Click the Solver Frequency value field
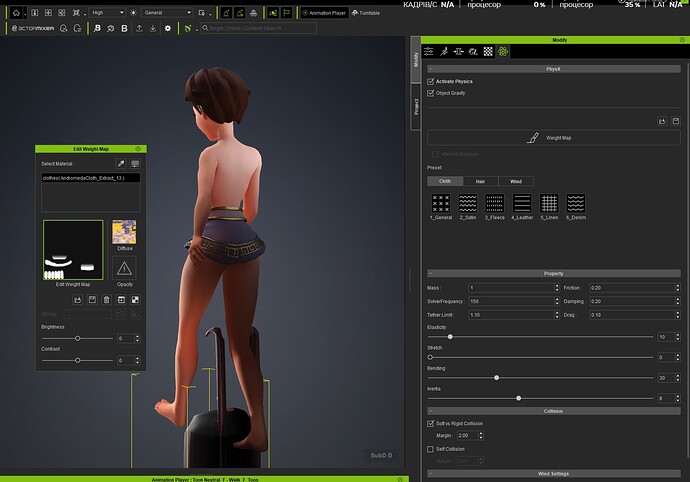Viewport: 690px width, 482px height. click(511, 302)
